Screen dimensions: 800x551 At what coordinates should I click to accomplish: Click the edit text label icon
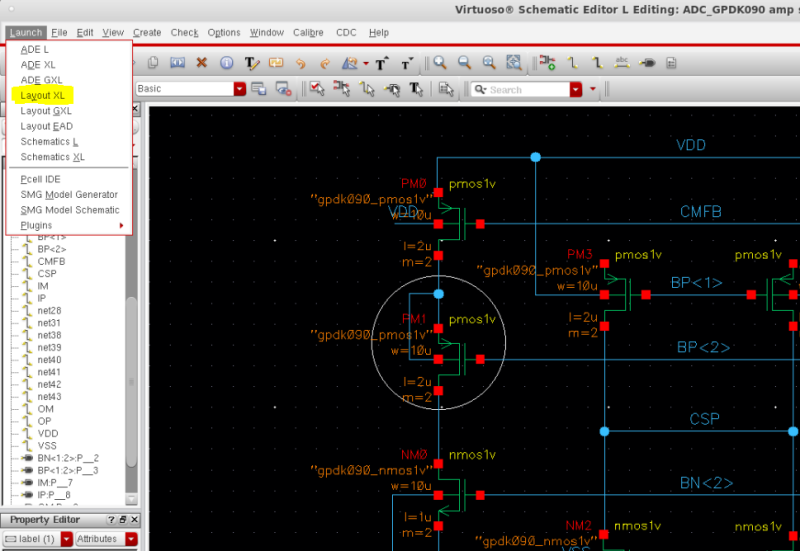point(252,63)
